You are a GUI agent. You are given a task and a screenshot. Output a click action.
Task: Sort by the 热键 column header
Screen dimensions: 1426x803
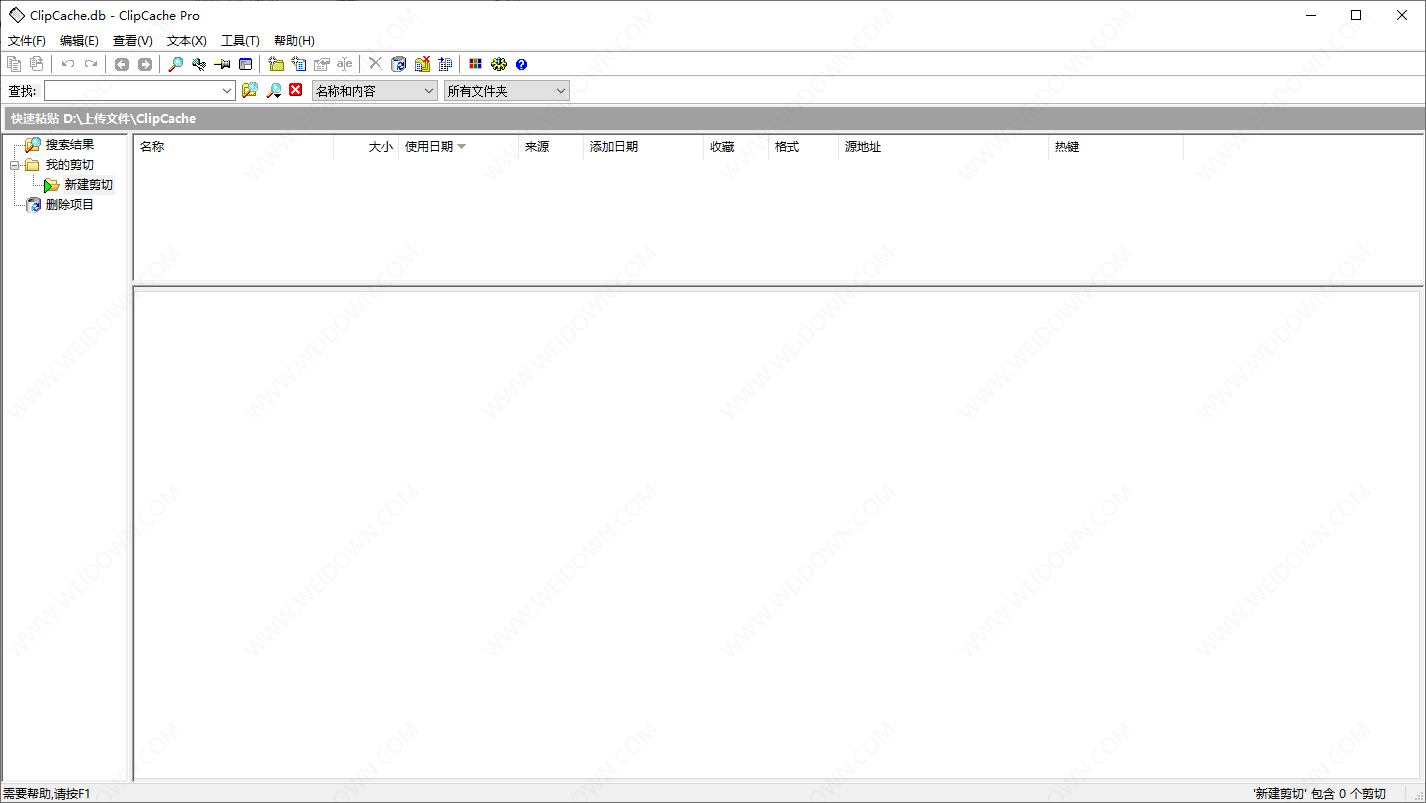(x=1116, y=147)
